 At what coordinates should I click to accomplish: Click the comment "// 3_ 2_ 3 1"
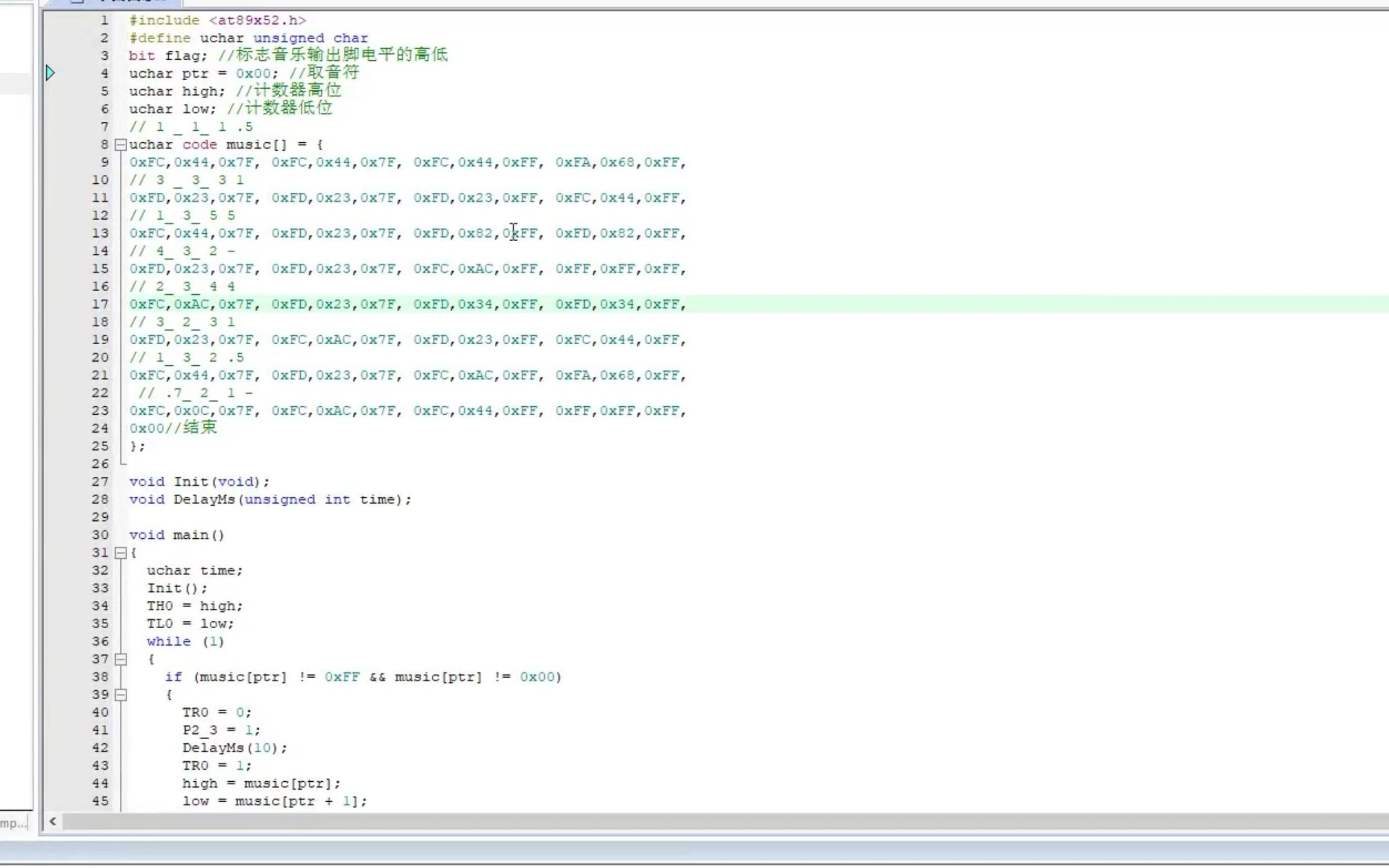click(182, 322)
